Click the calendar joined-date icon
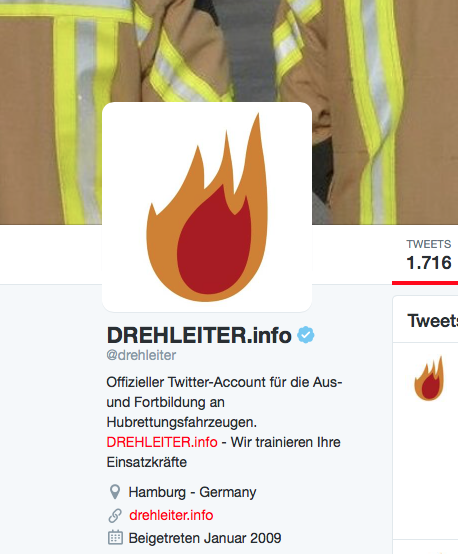 click(115, 538)
